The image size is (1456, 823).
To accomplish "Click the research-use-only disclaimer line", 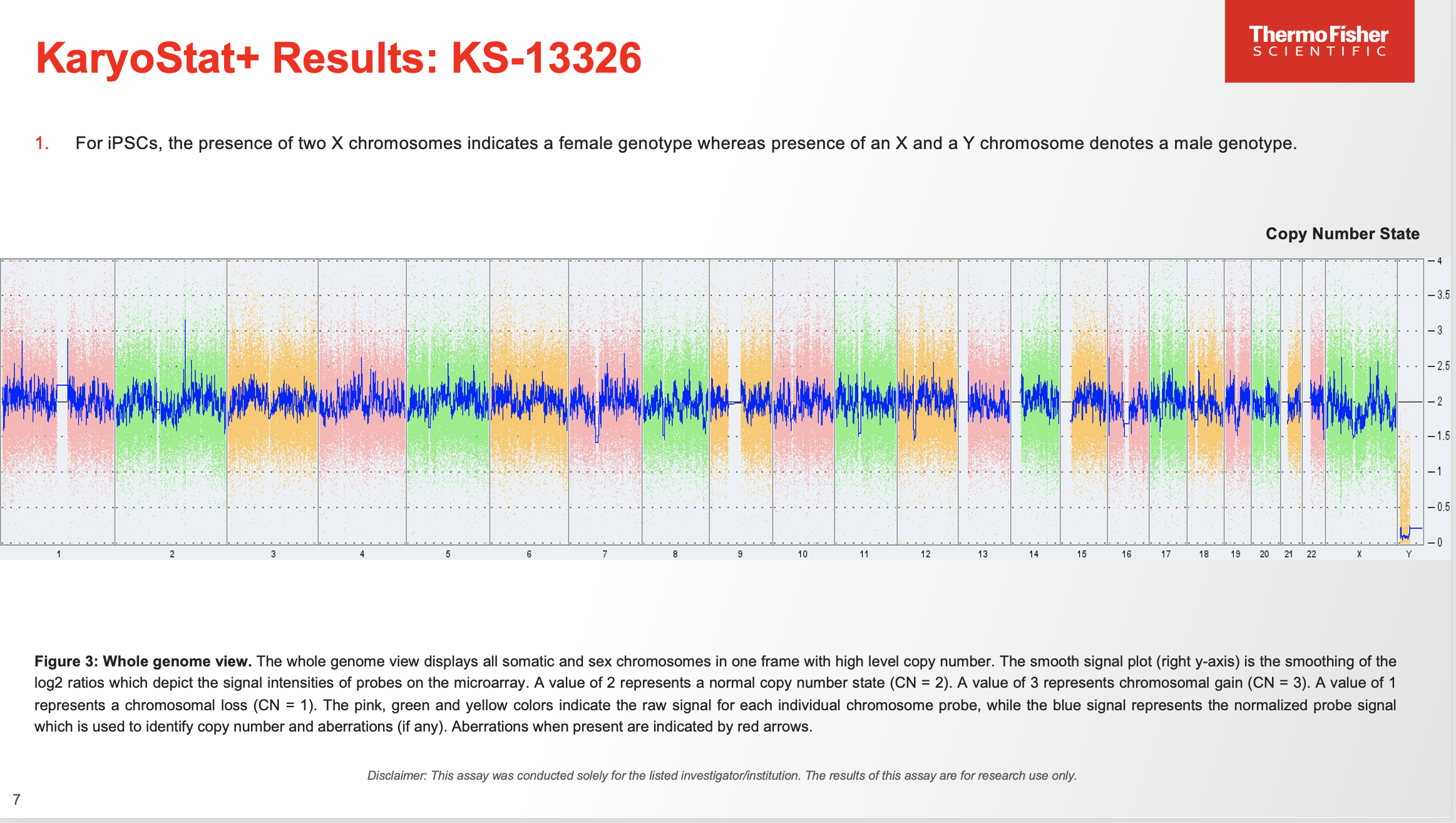I will pos(722,775).
